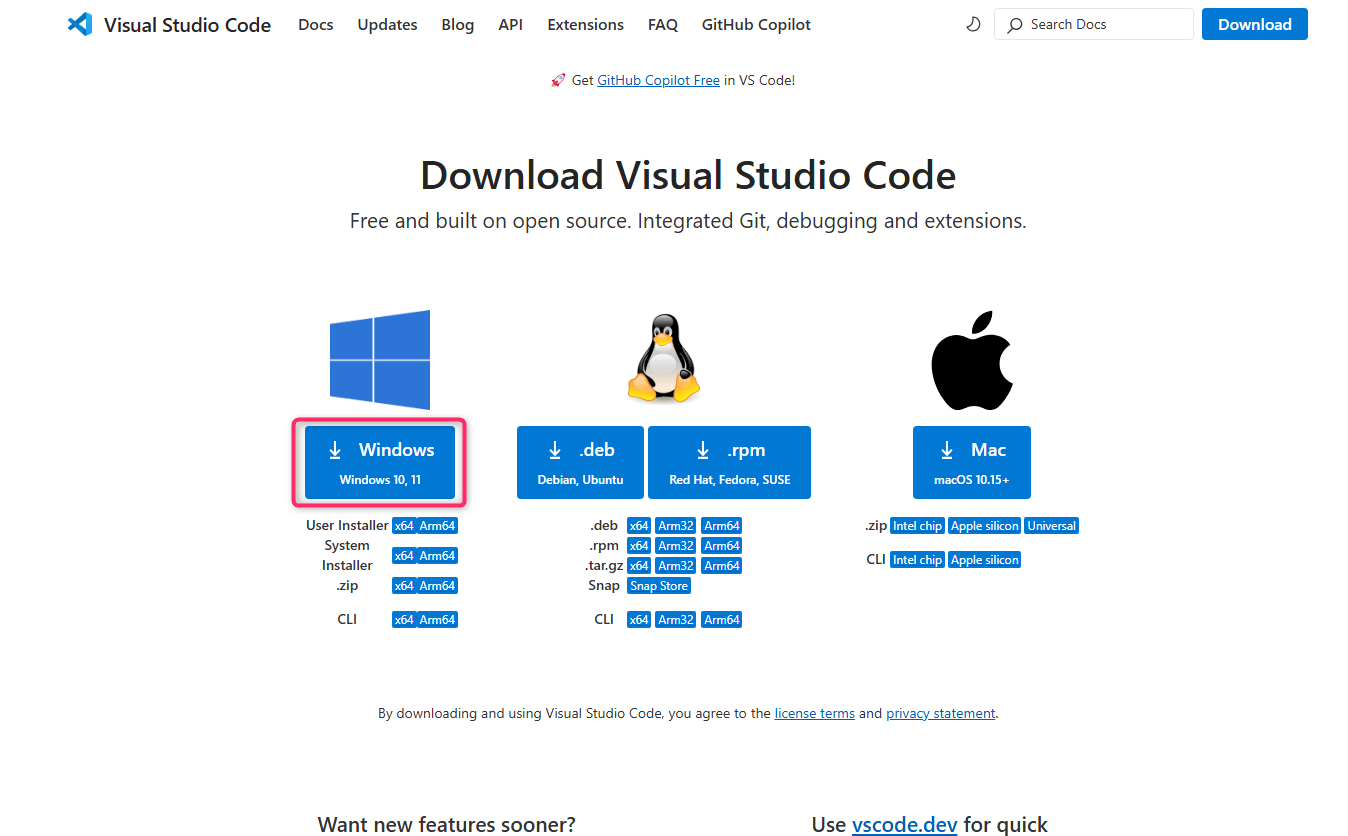This screenshot has height=836, width=1348.
Task: Click the rocket emoji next to GitHub Copilot
Action: [557, 80]
